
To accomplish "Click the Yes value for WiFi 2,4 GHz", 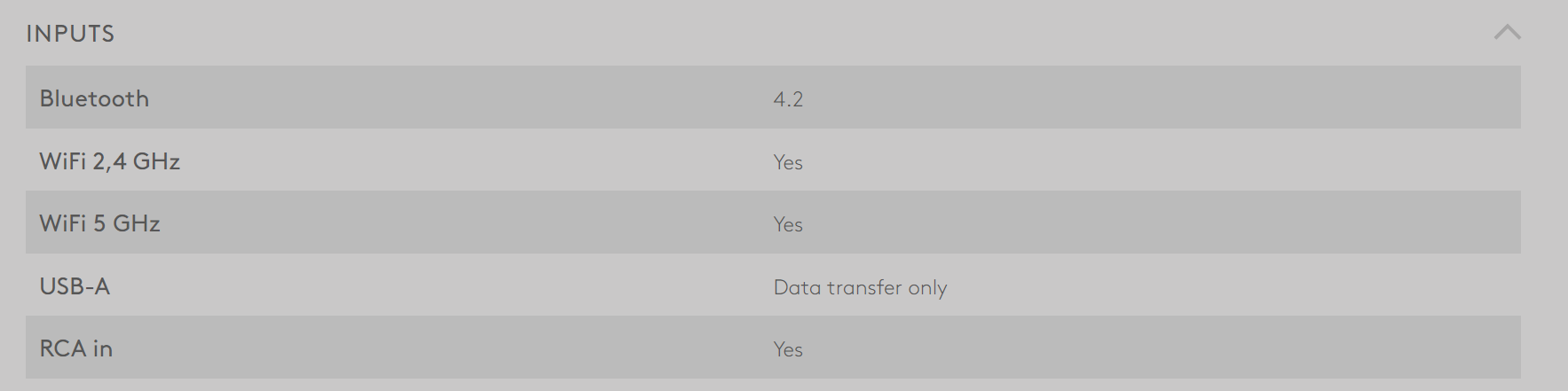I will pyautogui.click(x=788, y=162).
